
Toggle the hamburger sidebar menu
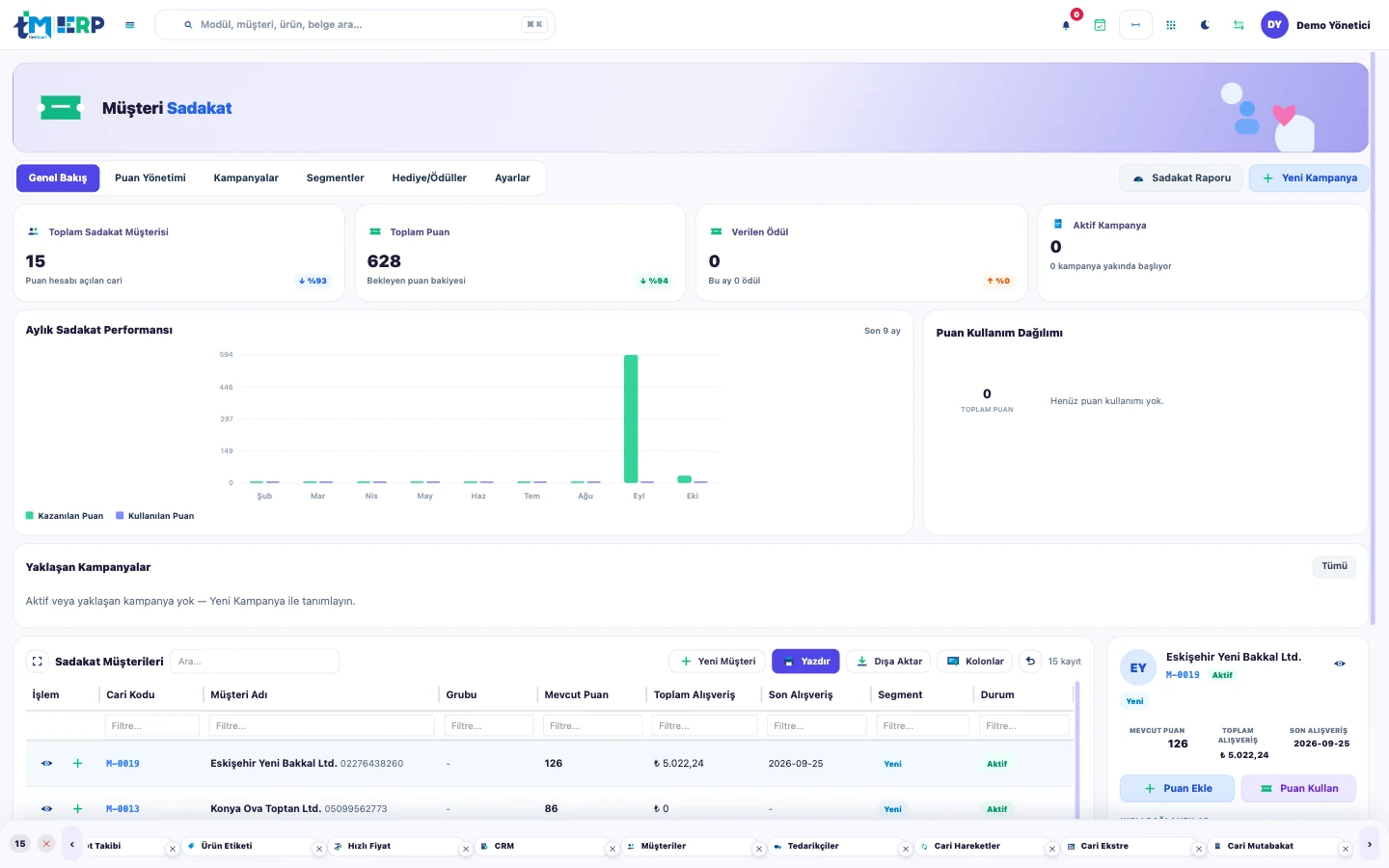pos(130,25)
